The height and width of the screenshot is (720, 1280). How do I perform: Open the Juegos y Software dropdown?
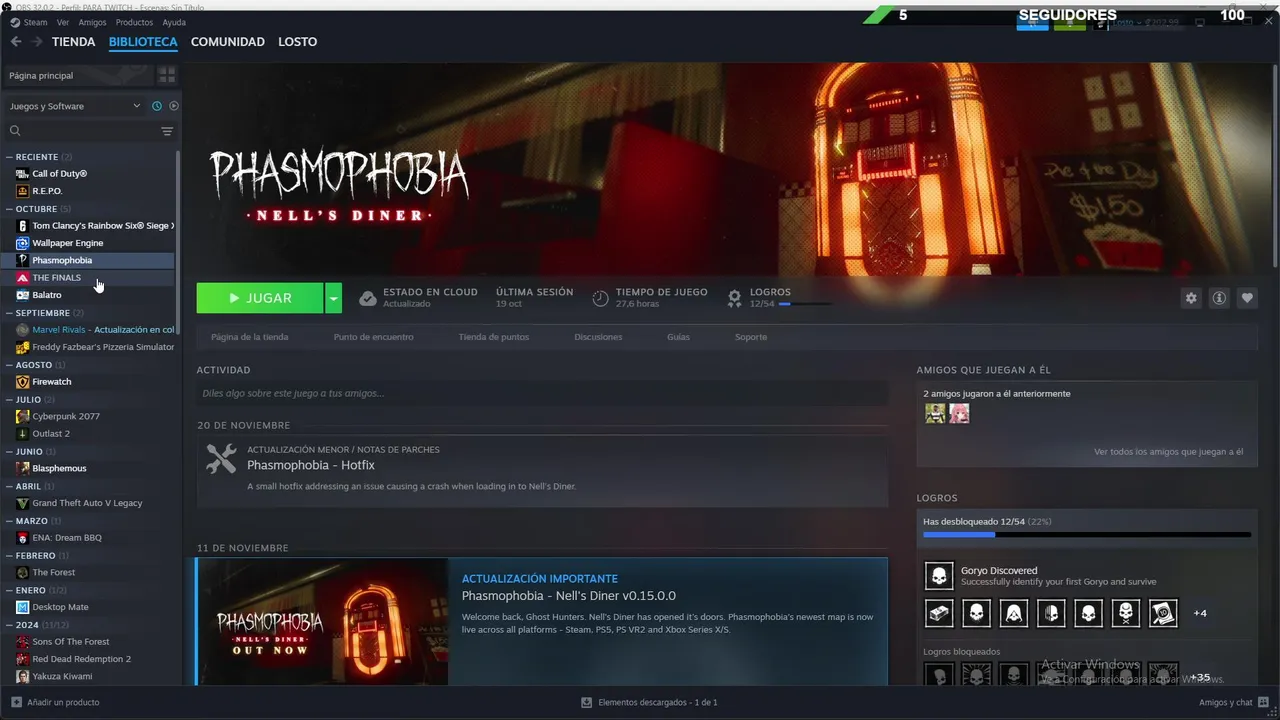coord(75,106)
